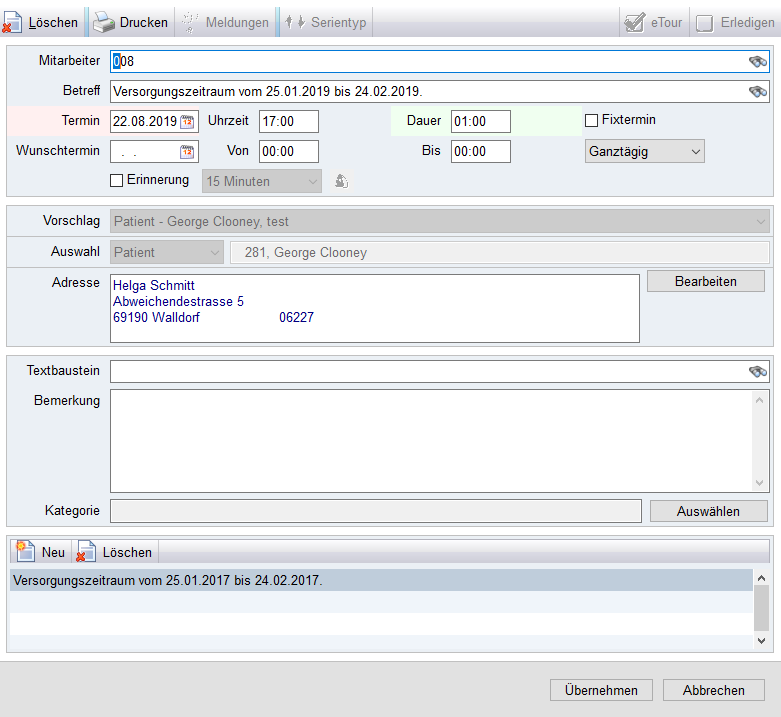
Task: Open the calendar picker for Termin date
Action: tap(187, 122)
